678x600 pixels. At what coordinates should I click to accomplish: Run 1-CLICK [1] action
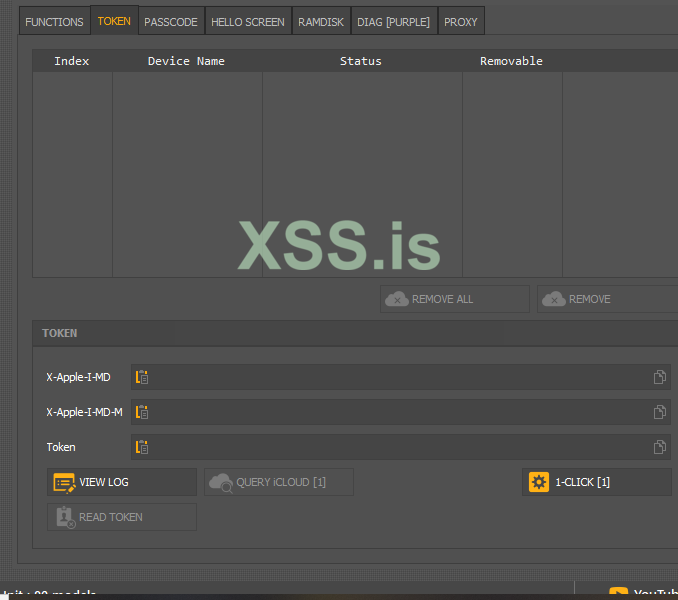[597, 482]
